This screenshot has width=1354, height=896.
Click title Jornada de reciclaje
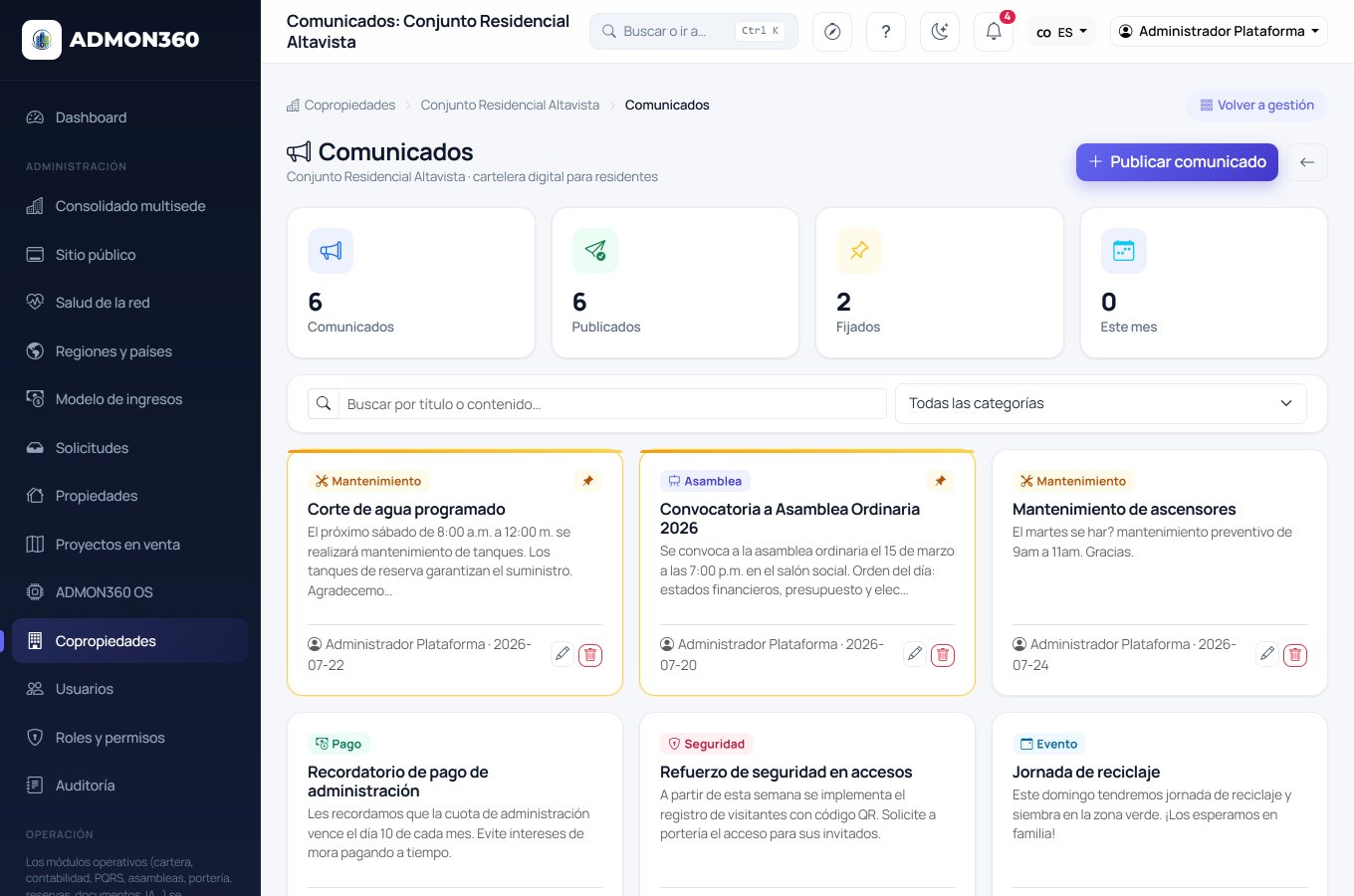pos(1086,773)
